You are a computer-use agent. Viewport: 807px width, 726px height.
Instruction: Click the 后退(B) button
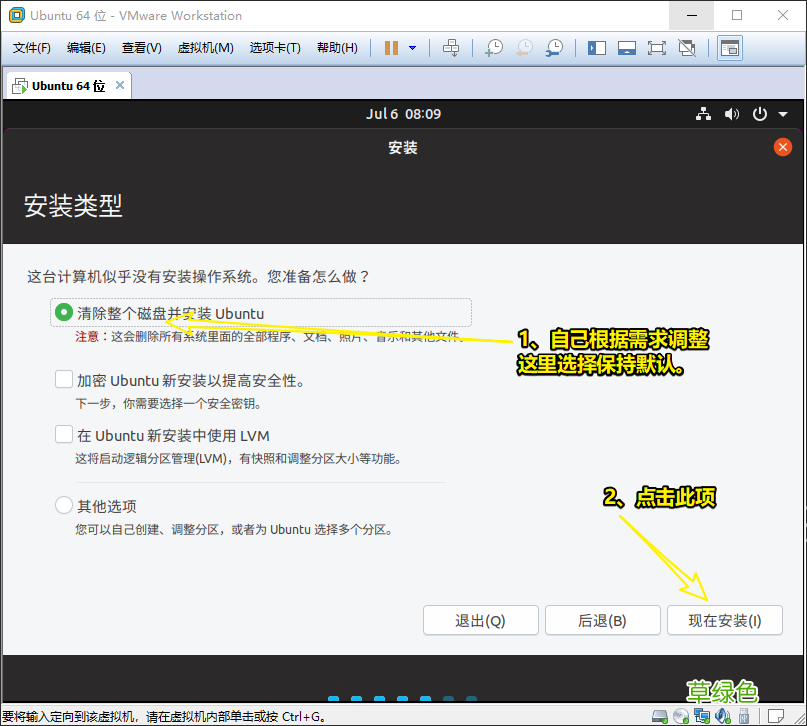click(603, 620)
